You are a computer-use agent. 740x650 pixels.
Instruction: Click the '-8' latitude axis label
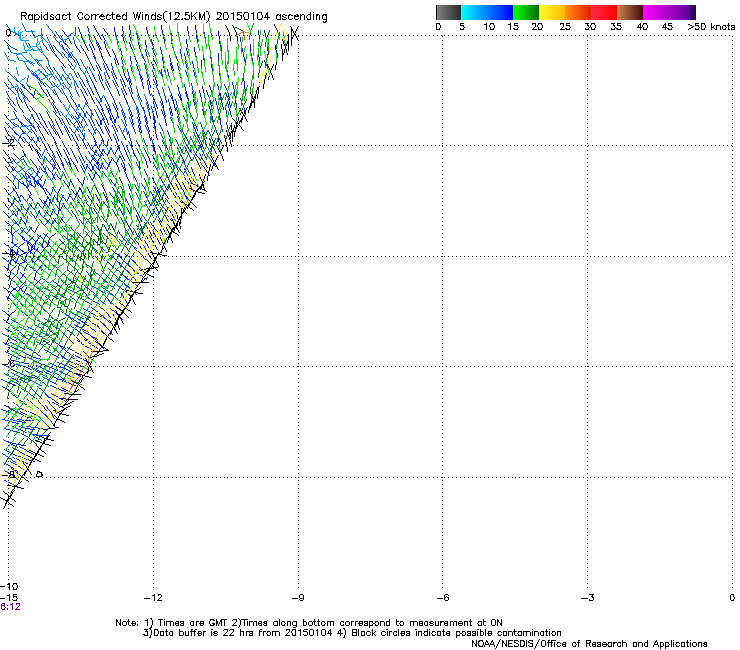point(9,474)
